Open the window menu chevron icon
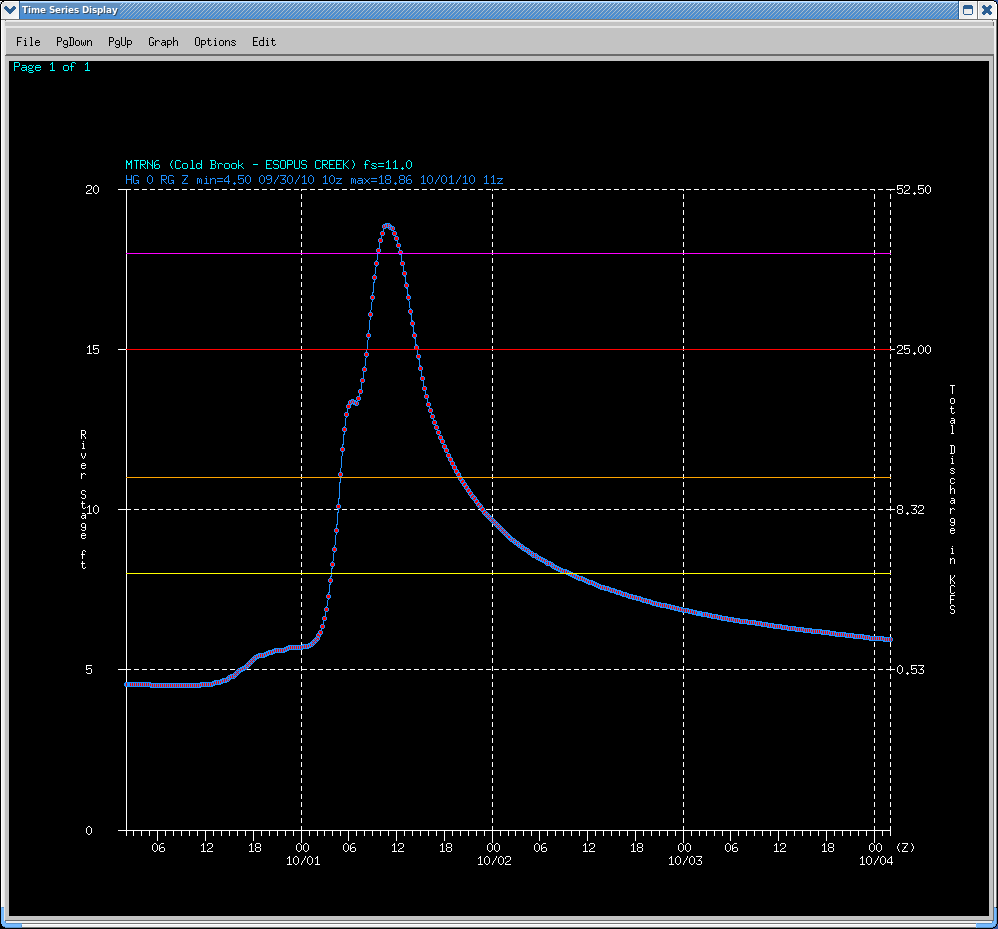The width and height of the screenshot is (998, 929). click(10, 10)
